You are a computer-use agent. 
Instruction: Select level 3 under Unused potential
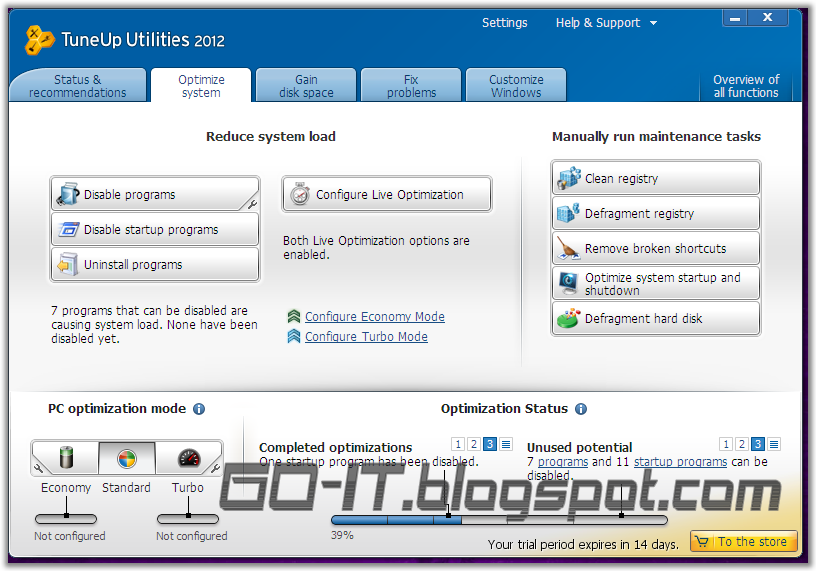758,444
